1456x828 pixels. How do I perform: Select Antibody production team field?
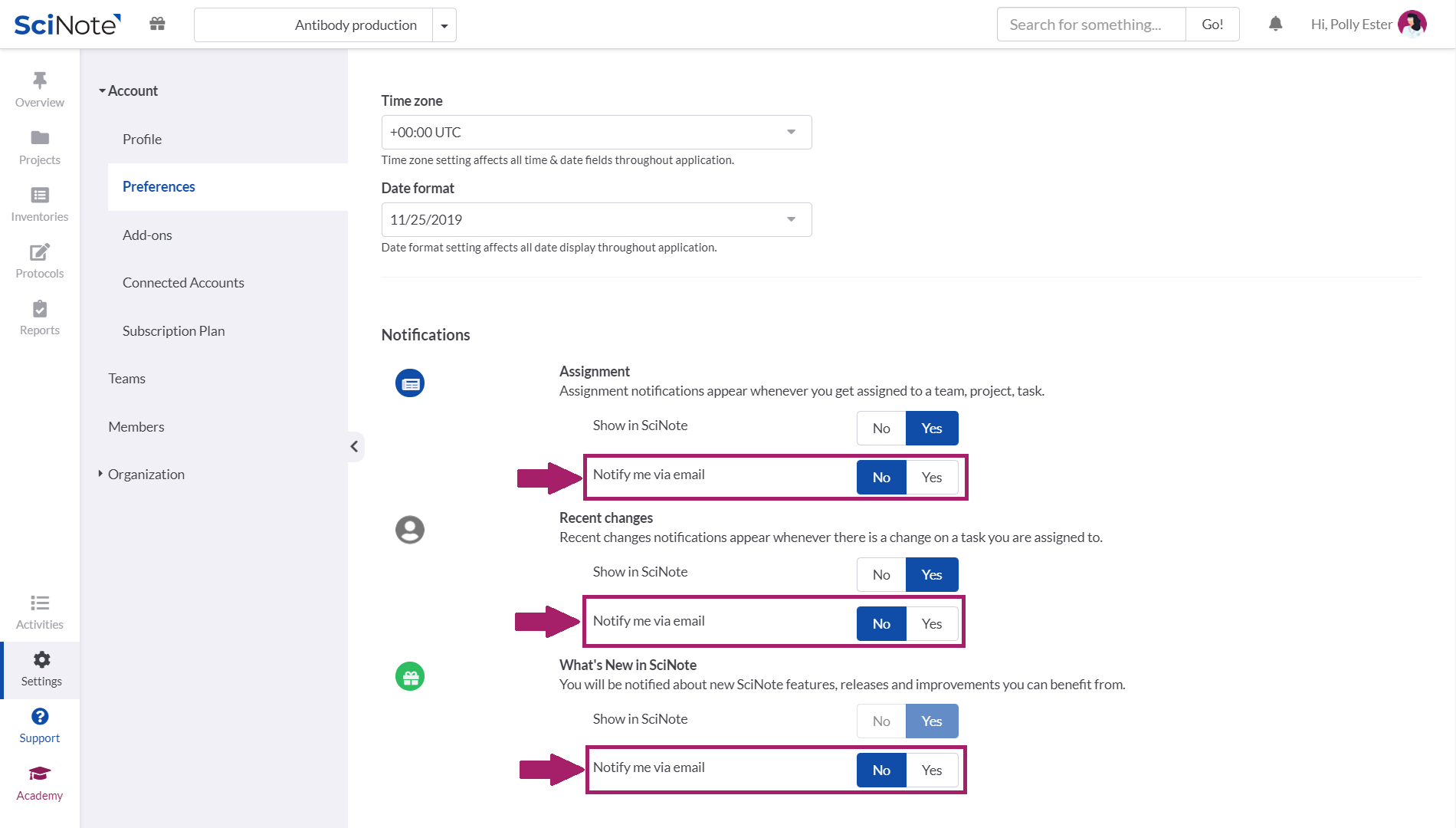(313, 25)
